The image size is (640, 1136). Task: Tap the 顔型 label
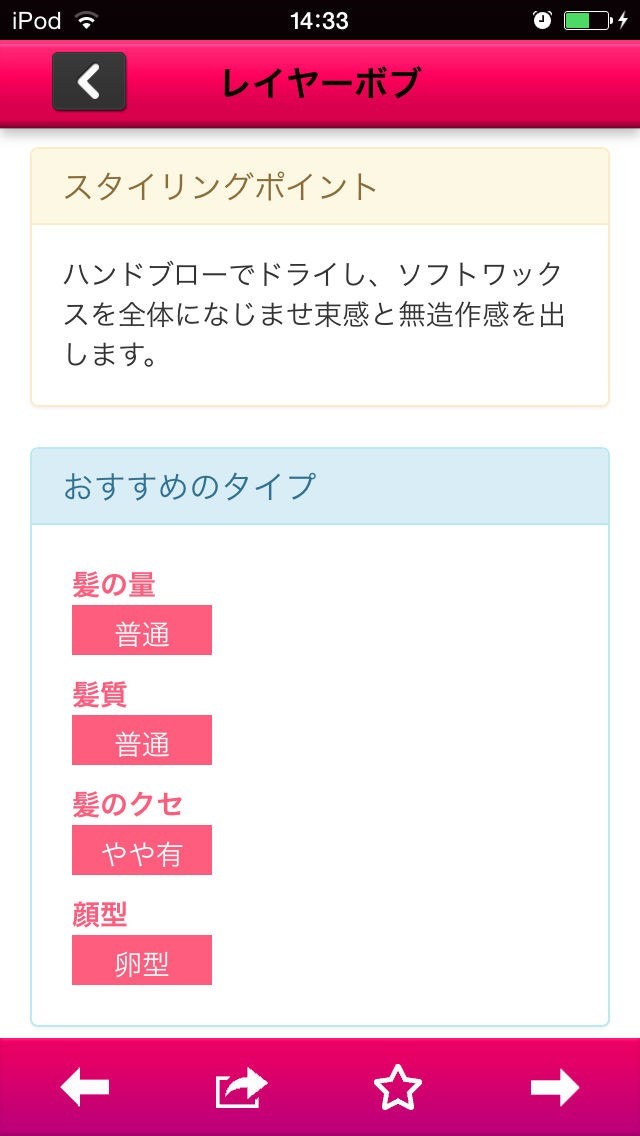100,914
